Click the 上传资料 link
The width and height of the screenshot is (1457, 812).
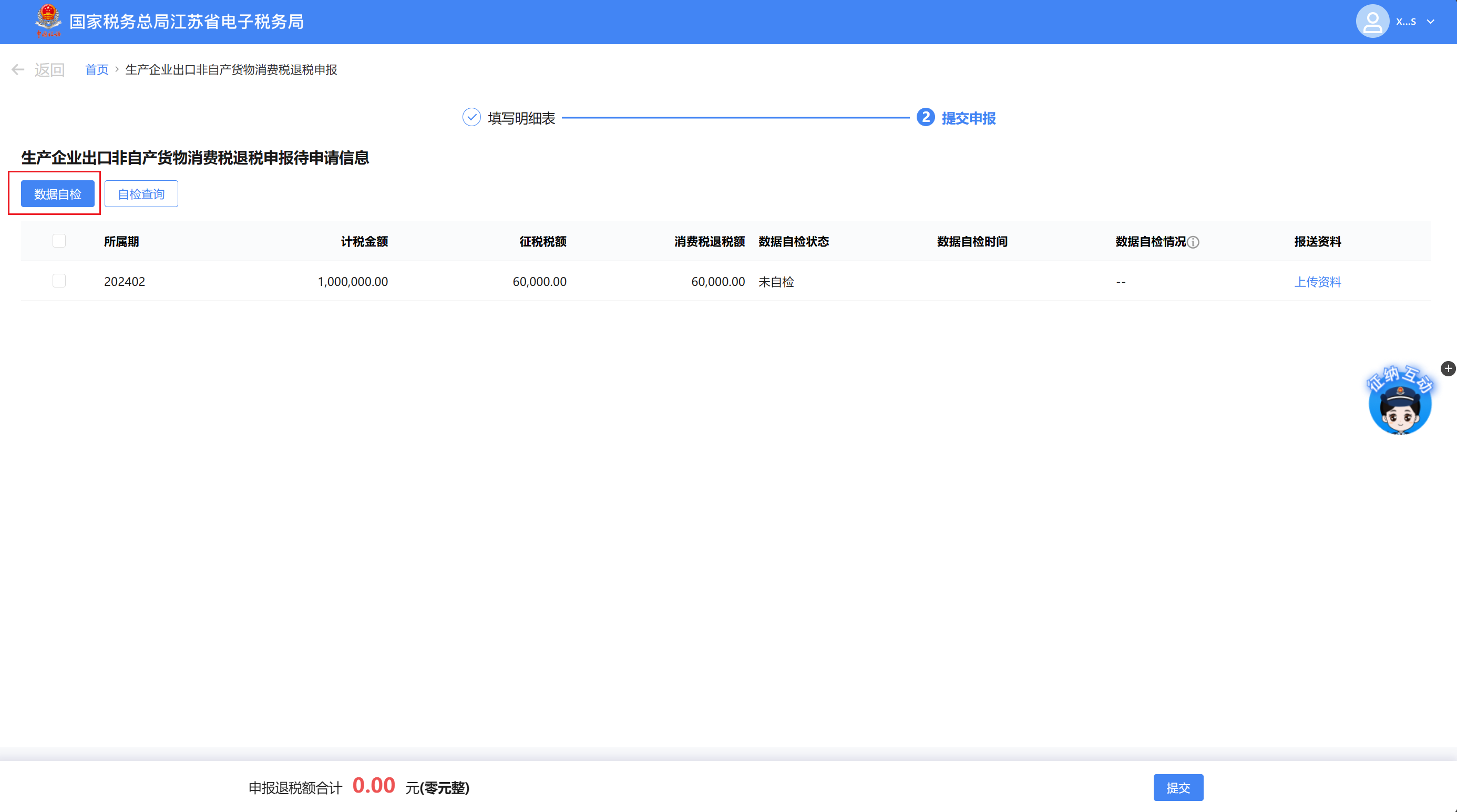(x=1317, y=282)
